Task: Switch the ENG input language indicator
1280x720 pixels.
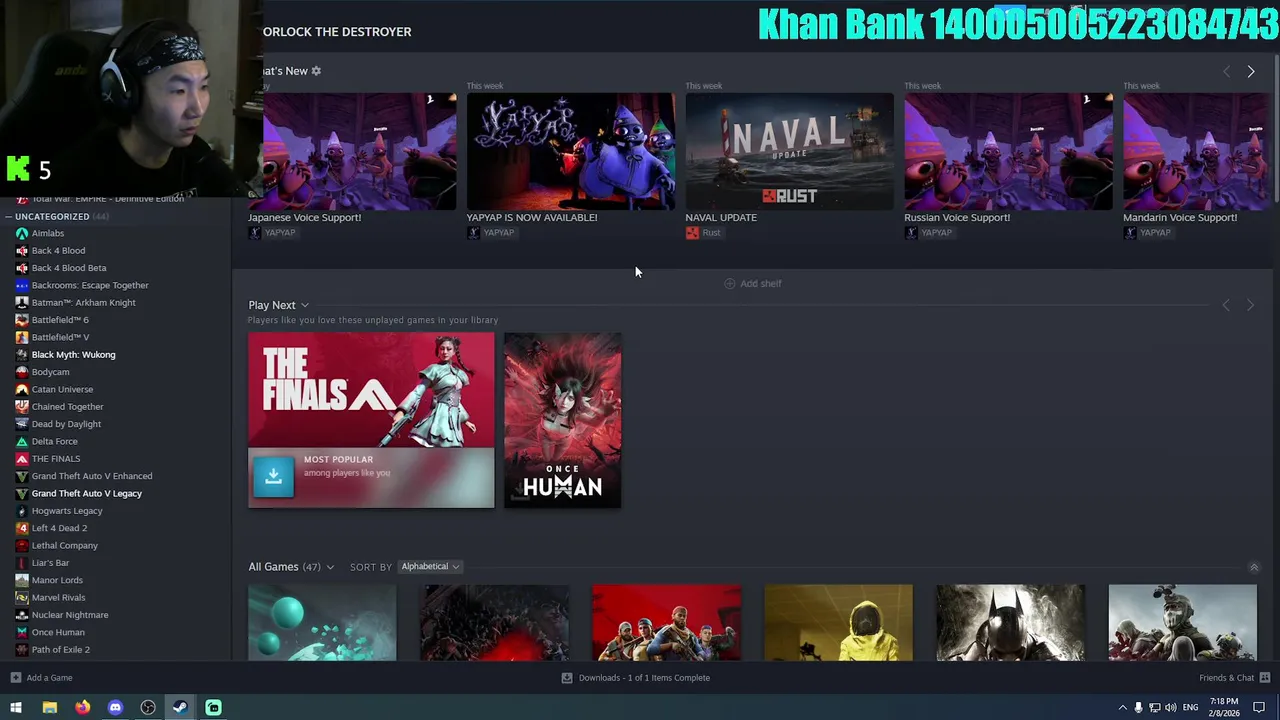Action: 1190,708
